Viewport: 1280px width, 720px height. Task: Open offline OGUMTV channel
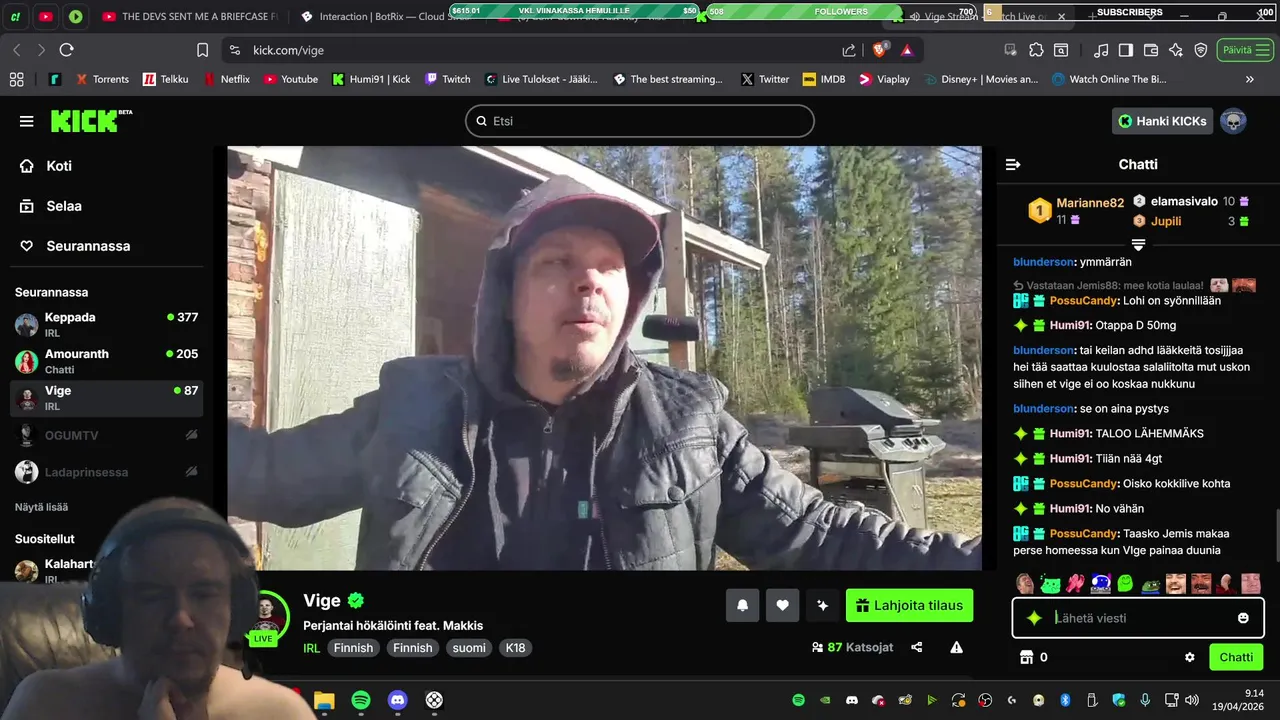106,435
